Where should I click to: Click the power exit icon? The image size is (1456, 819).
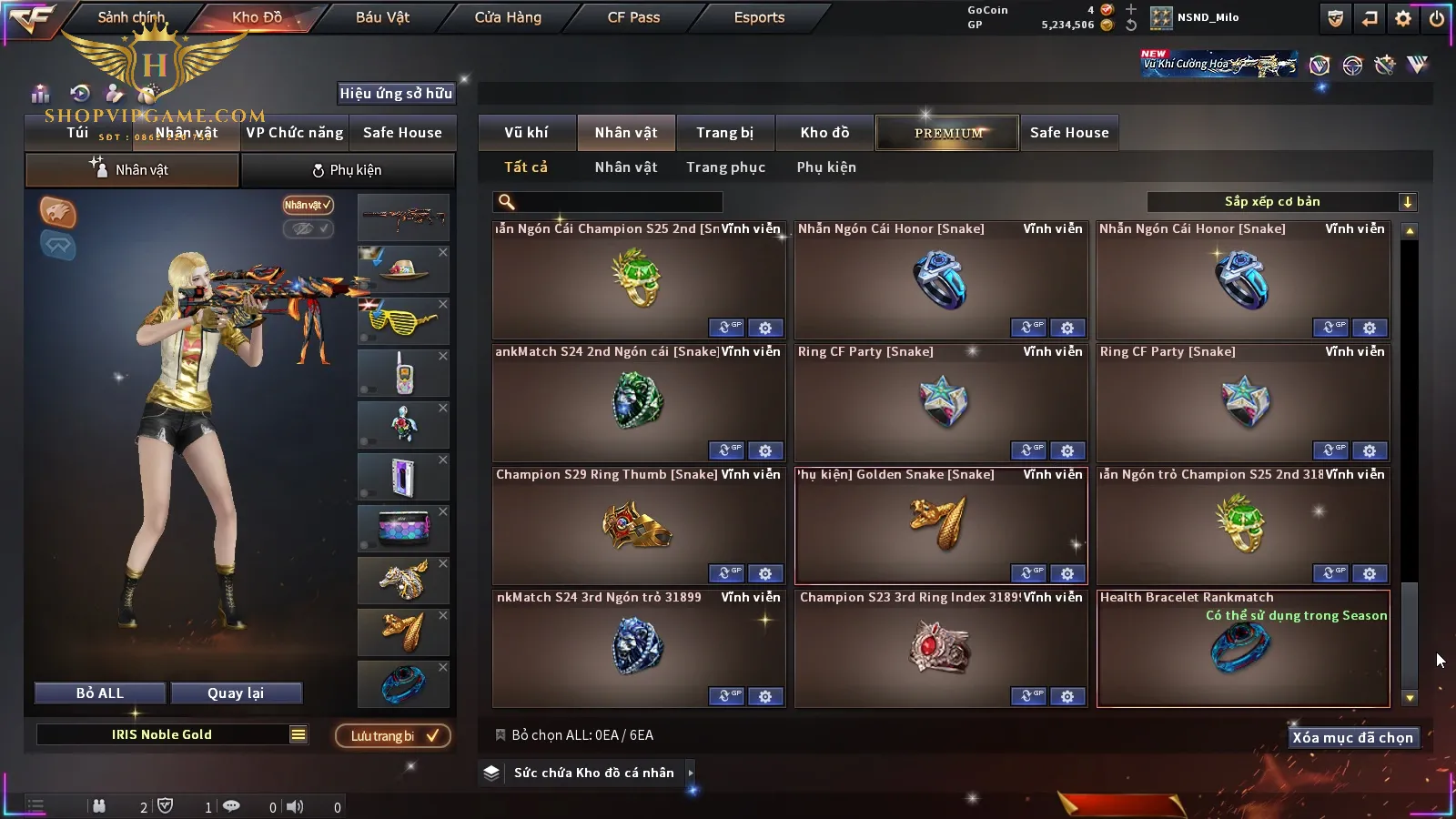click(x=1437, y=18)
